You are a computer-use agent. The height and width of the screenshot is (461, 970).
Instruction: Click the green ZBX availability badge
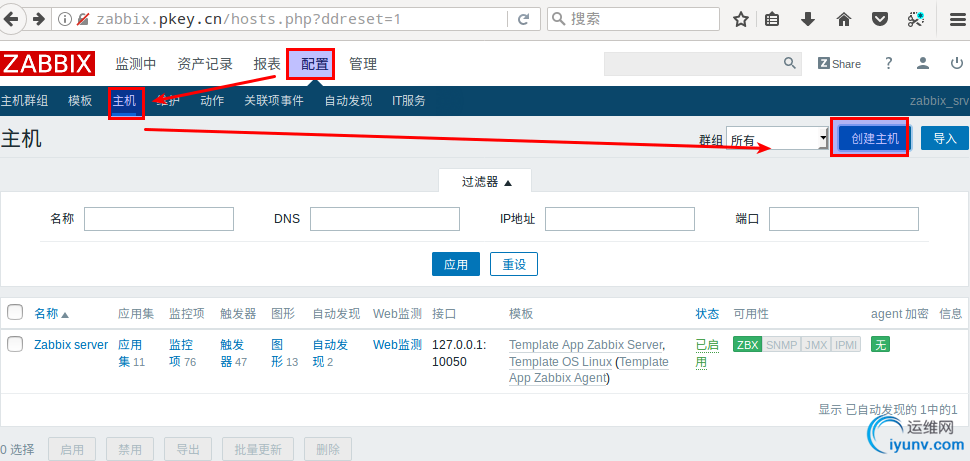(747, 345)
